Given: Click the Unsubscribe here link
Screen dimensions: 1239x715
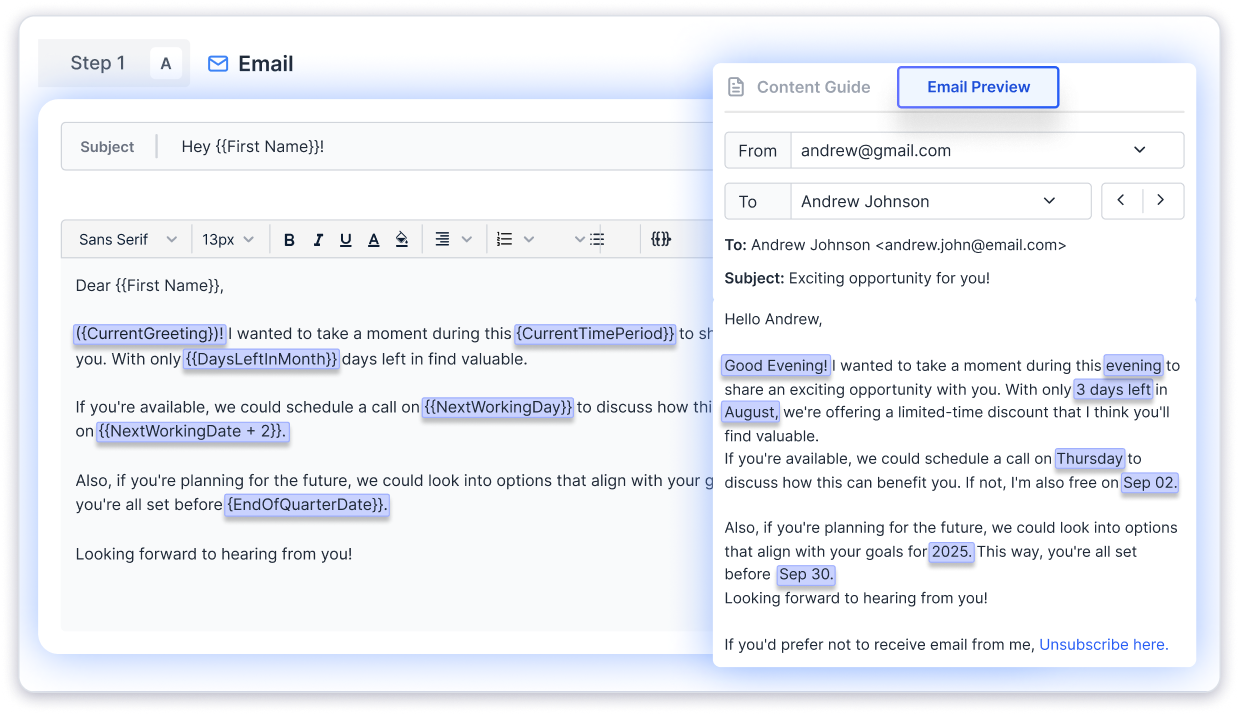Looking at the screenshot, I should [x=1103, y=645].
